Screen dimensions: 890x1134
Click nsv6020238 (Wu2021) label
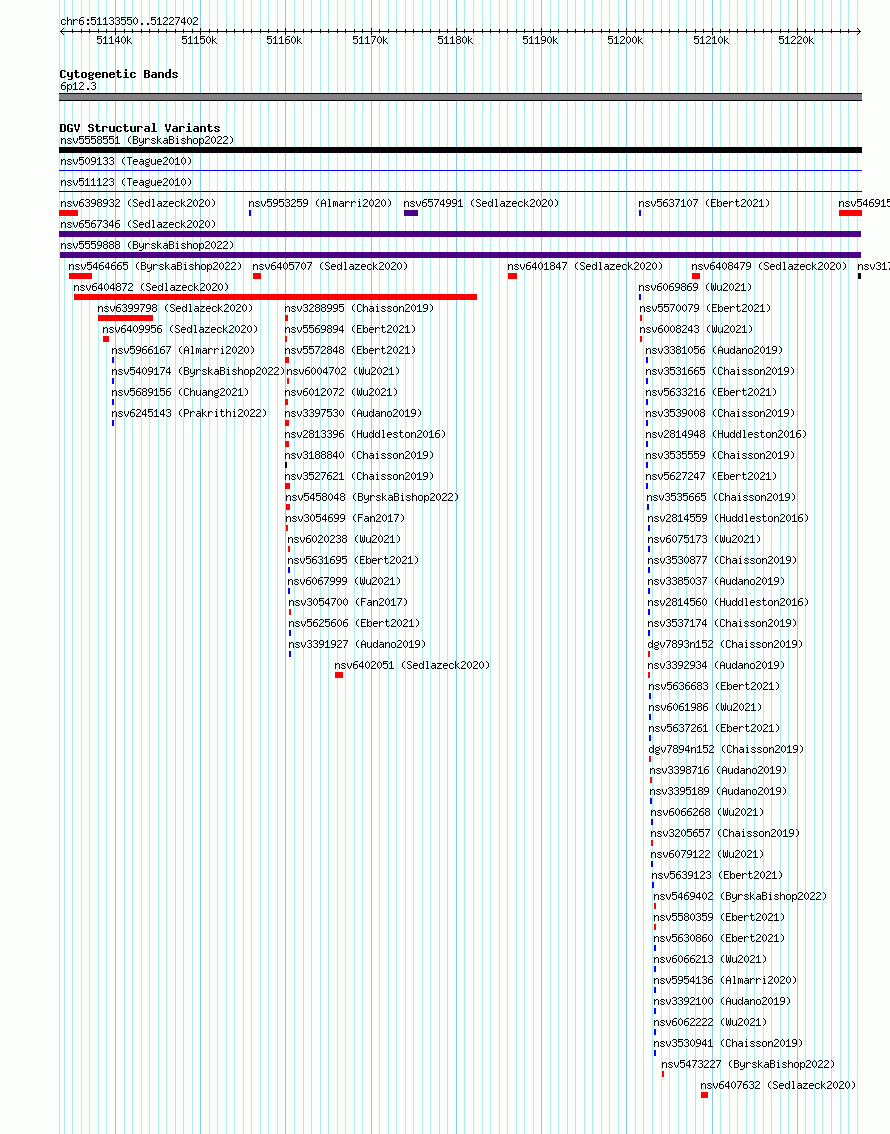click(344, 539)
